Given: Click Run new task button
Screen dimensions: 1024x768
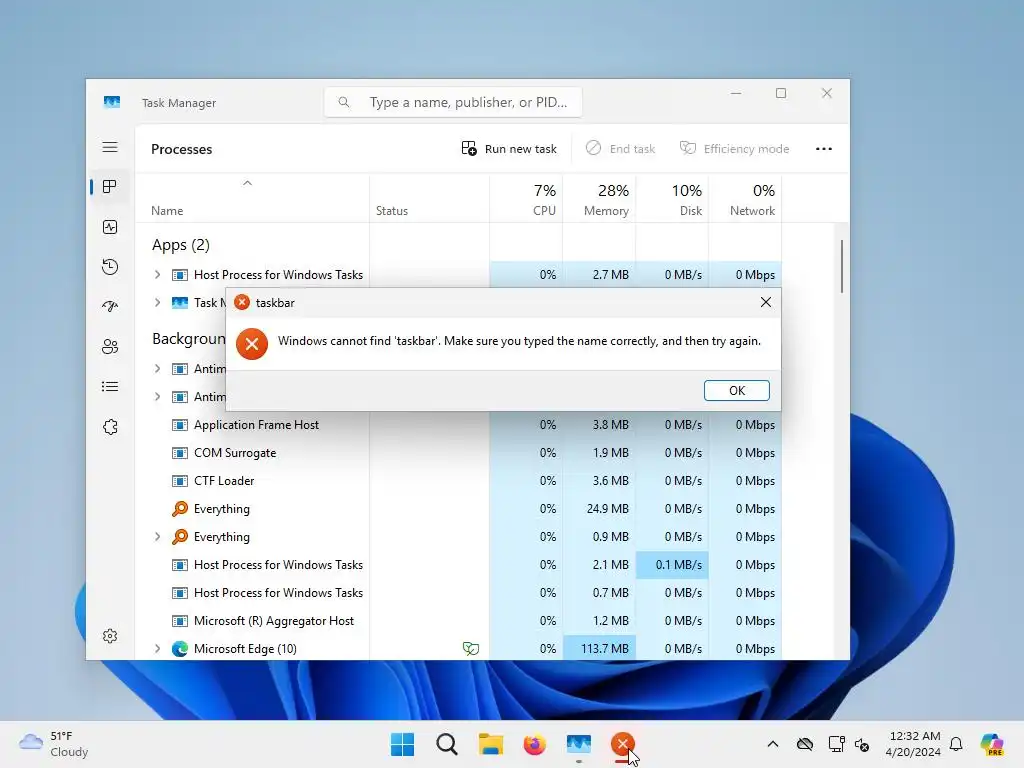Looking at the screenshot, I should [x=509, y=149].
